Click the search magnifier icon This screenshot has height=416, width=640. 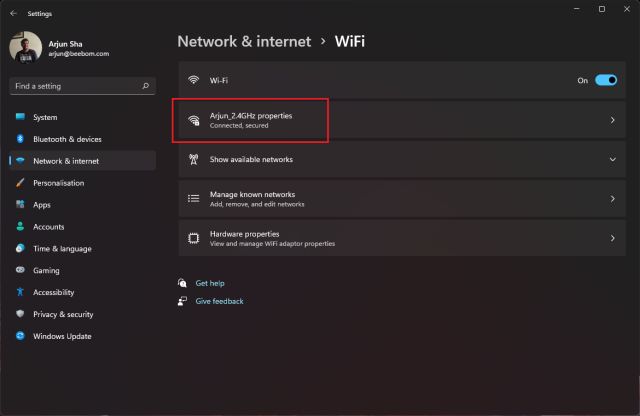[x=146, y=87]
